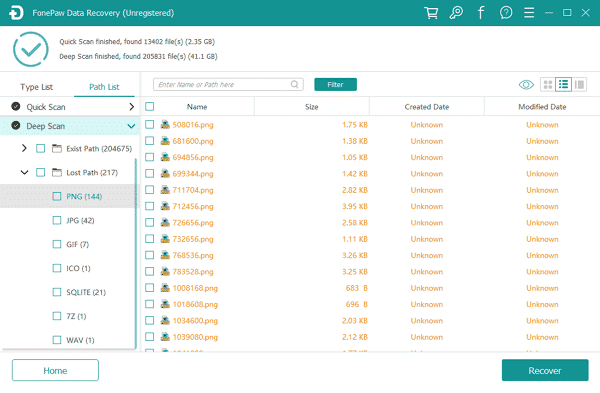
Task: Check the Exist Path (204675) checkbox
Action: tap(40, 148)
